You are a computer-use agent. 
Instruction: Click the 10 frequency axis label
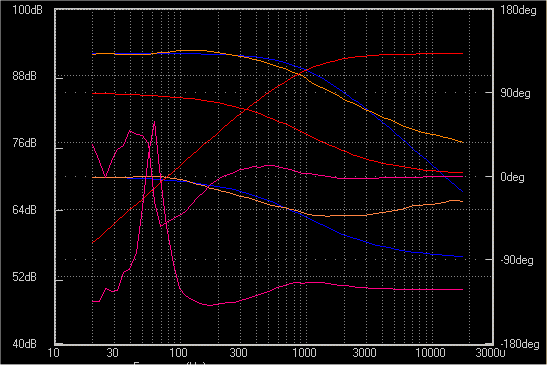(53, 353)
